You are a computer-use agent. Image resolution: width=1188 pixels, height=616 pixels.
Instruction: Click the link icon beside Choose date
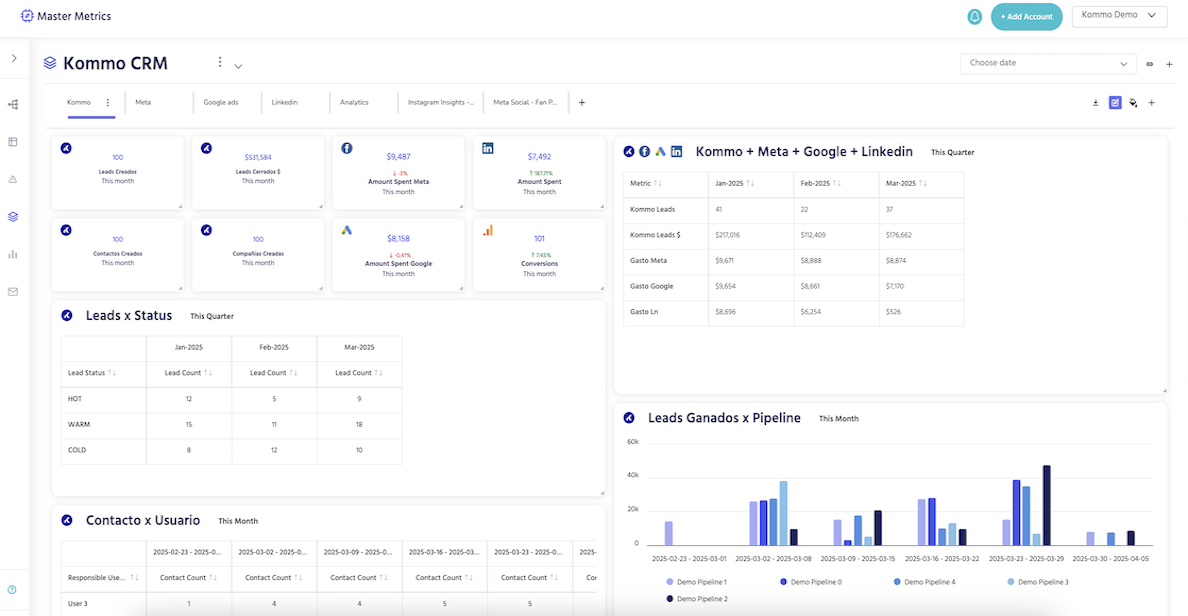(1149, 64)
